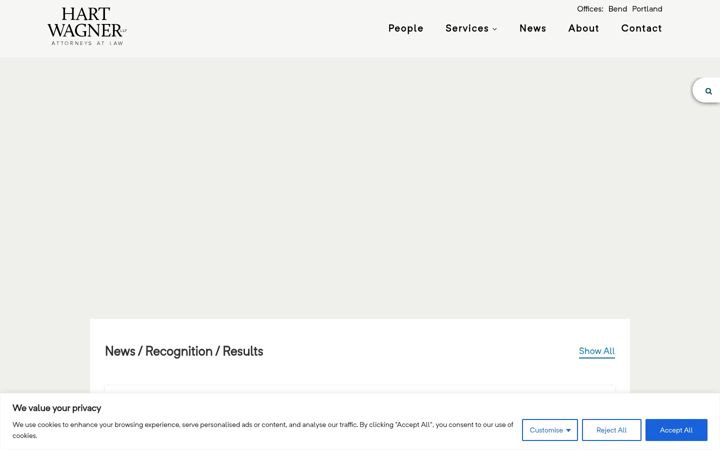This screenshot has width=720, height=450.
Task: Open the search magnifier icon
Action: click(x=709, y=91)
